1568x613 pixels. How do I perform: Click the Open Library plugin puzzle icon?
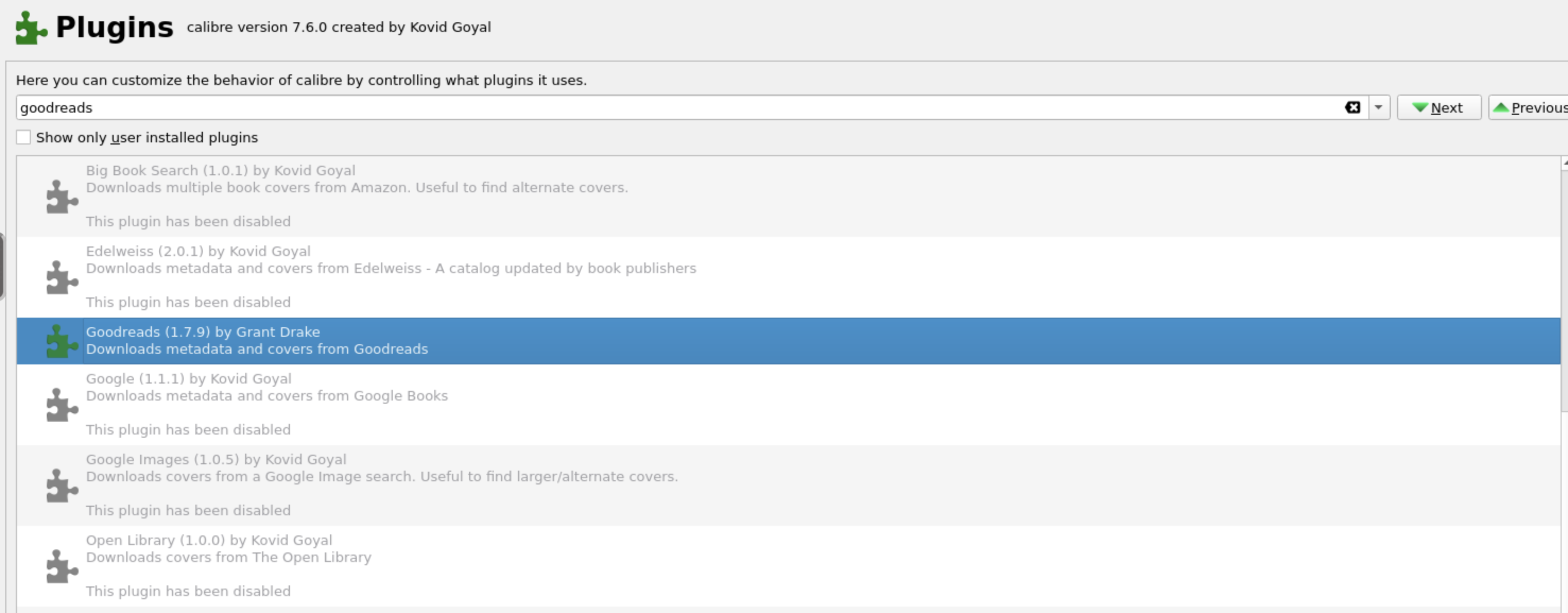(62, 566)
